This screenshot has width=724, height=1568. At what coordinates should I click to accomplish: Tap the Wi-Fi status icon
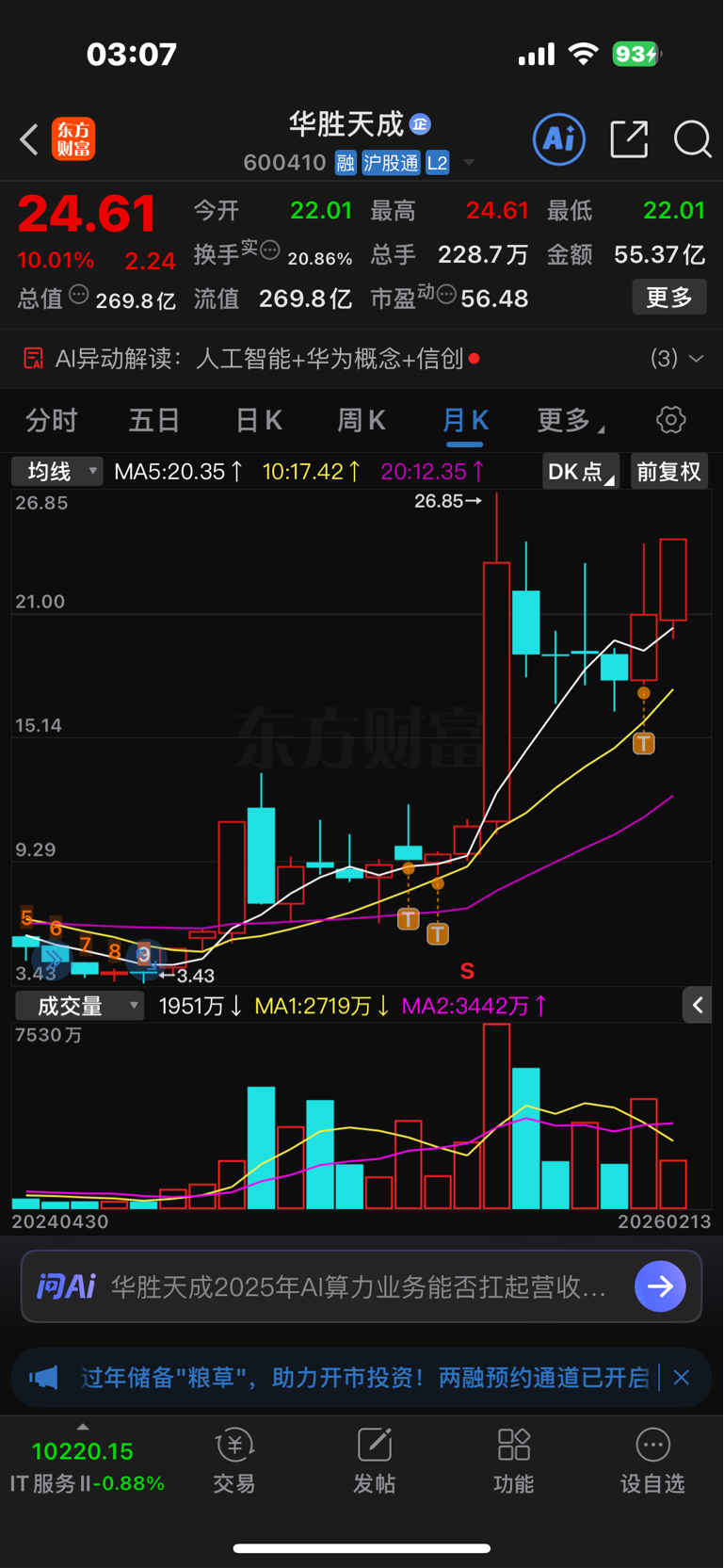(x=584, y=55)
